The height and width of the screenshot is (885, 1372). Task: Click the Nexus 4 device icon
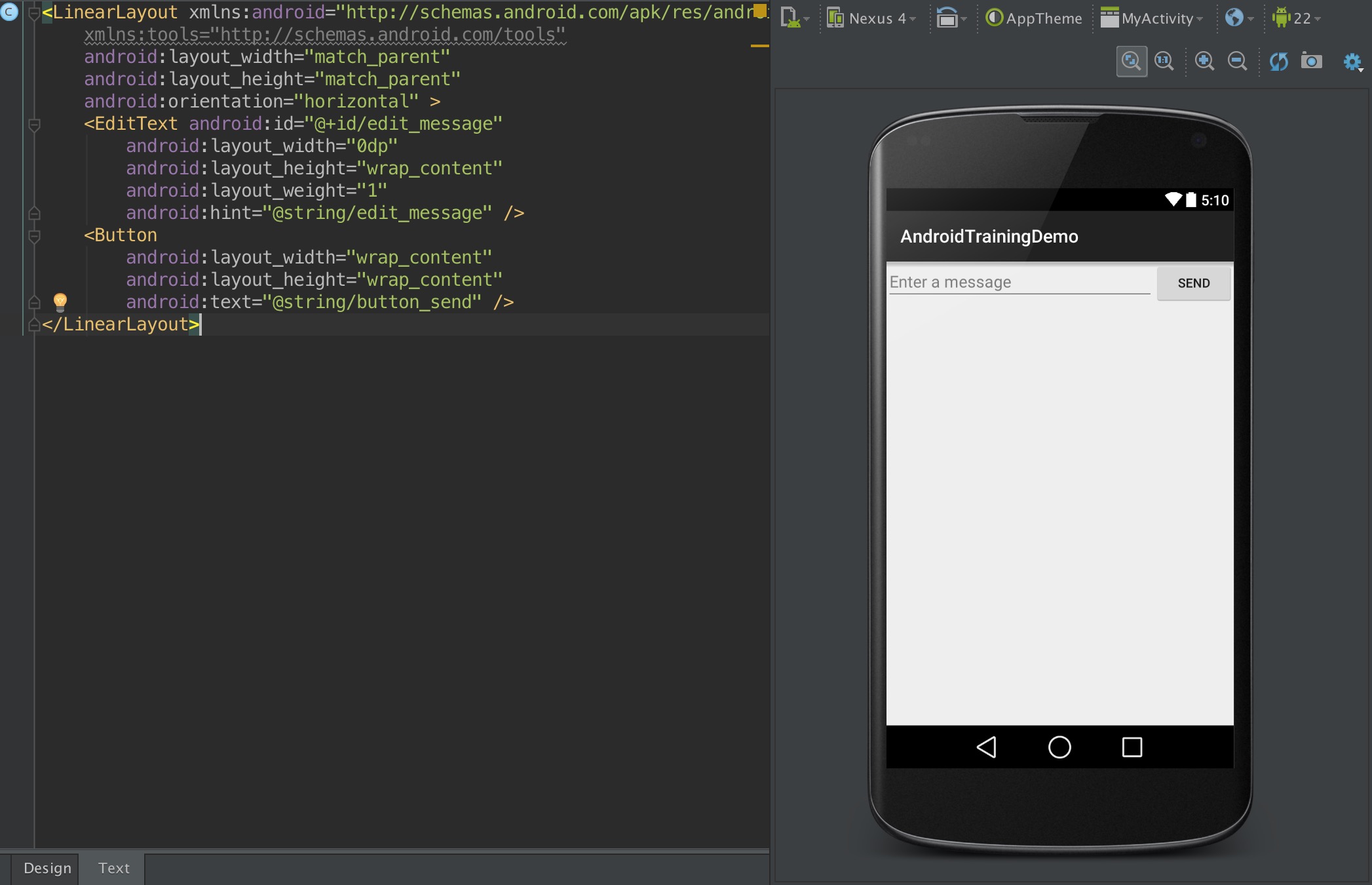point(835,18)
